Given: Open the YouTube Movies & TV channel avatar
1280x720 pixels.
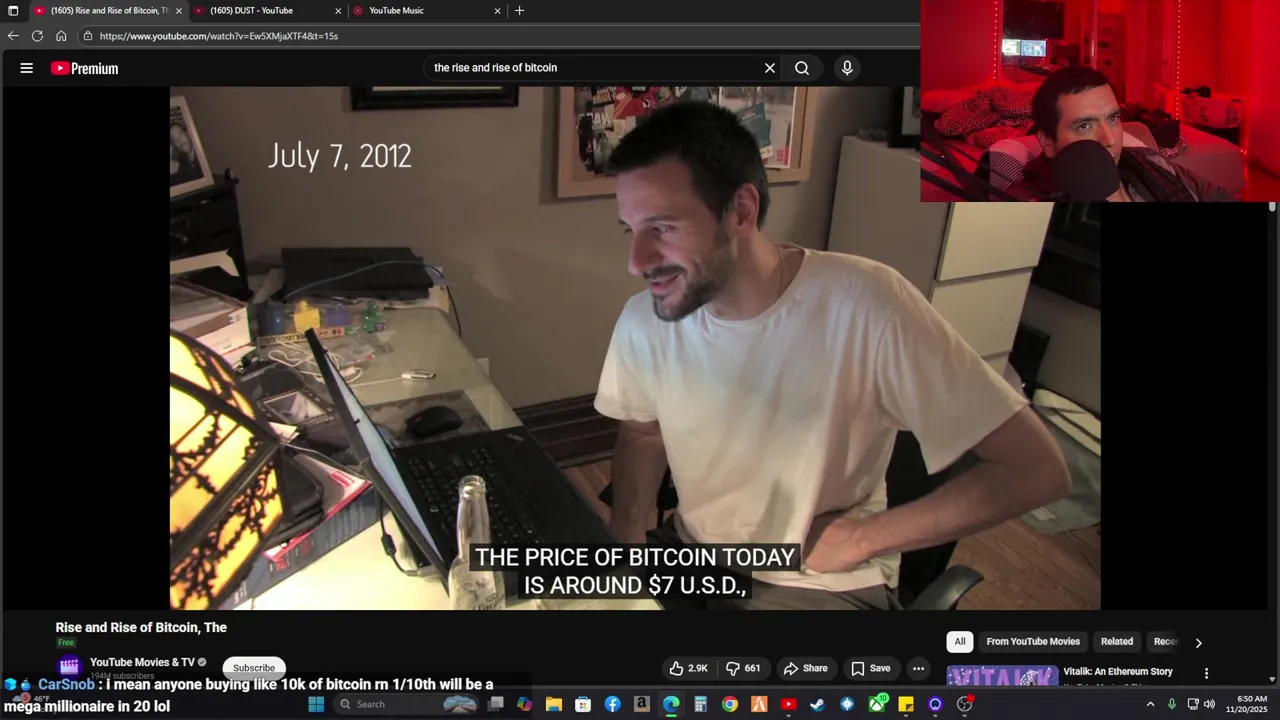Looking at the screenshot, I should click(x=69, y=666).
